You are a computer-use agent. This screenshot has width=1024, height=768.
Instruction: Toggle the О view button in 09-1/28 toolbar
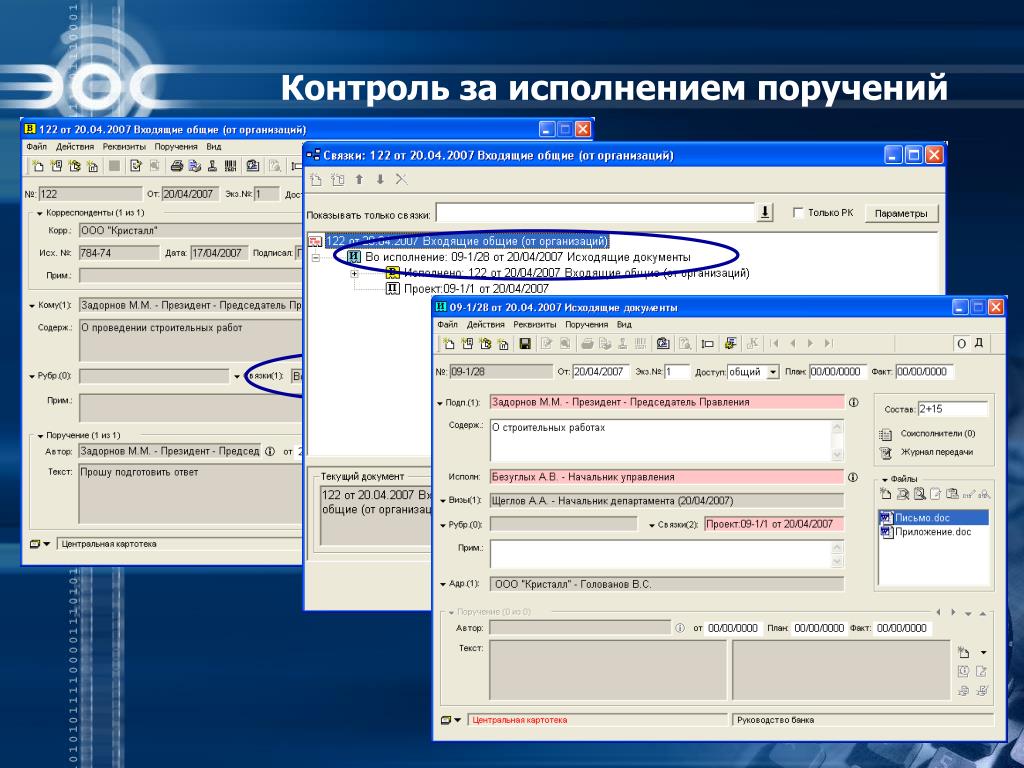coord(961,344)
